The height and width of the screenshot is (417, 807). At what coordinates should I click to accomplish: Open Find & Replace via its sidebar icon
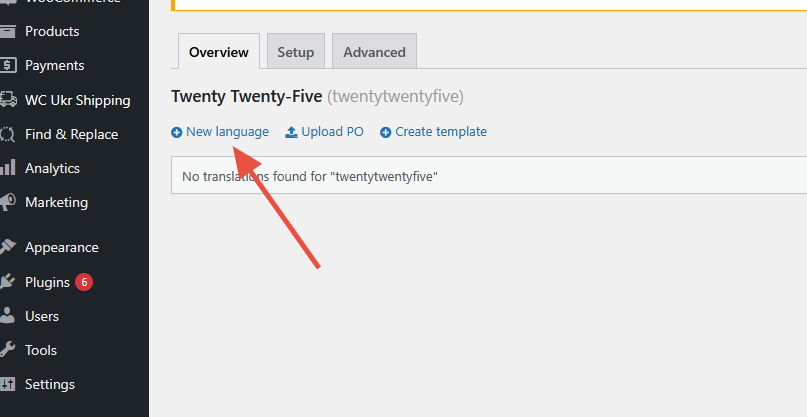8,134
